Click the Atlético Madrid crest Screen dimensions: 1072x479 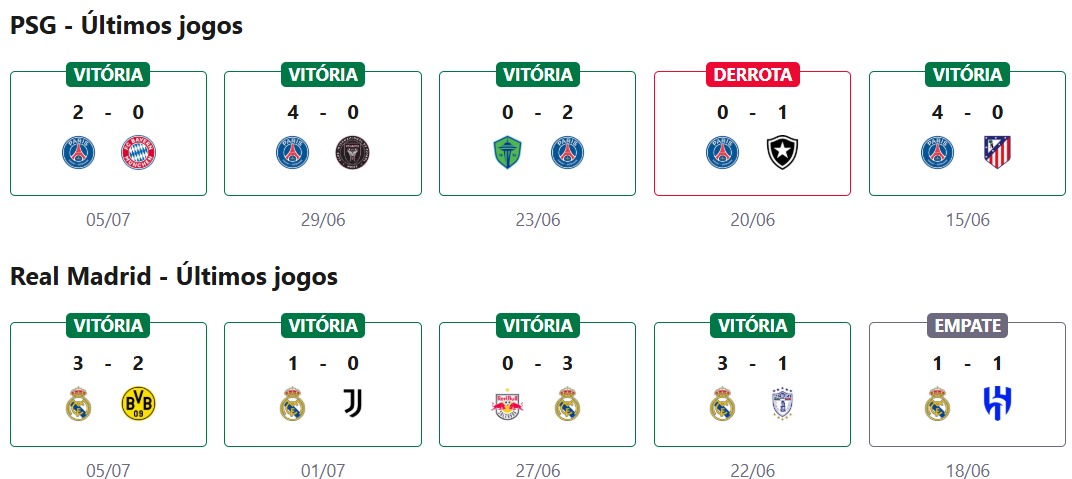(x=997, y=152)
